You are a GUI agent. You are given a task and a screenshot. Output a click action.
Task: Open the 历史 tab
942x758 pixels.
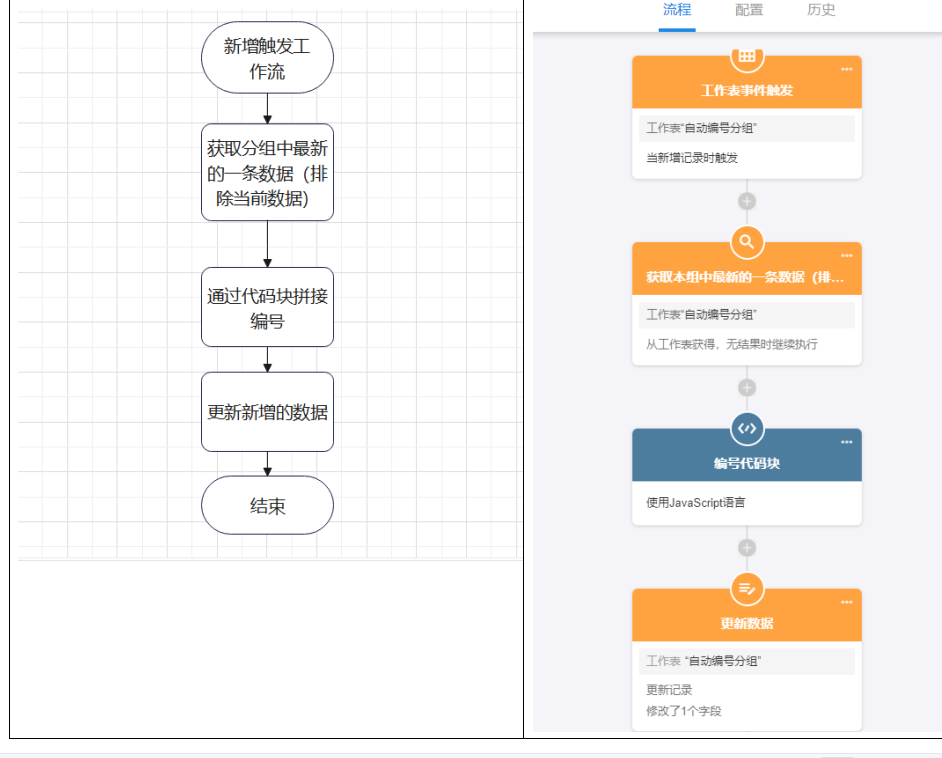(x=821, y=10)
